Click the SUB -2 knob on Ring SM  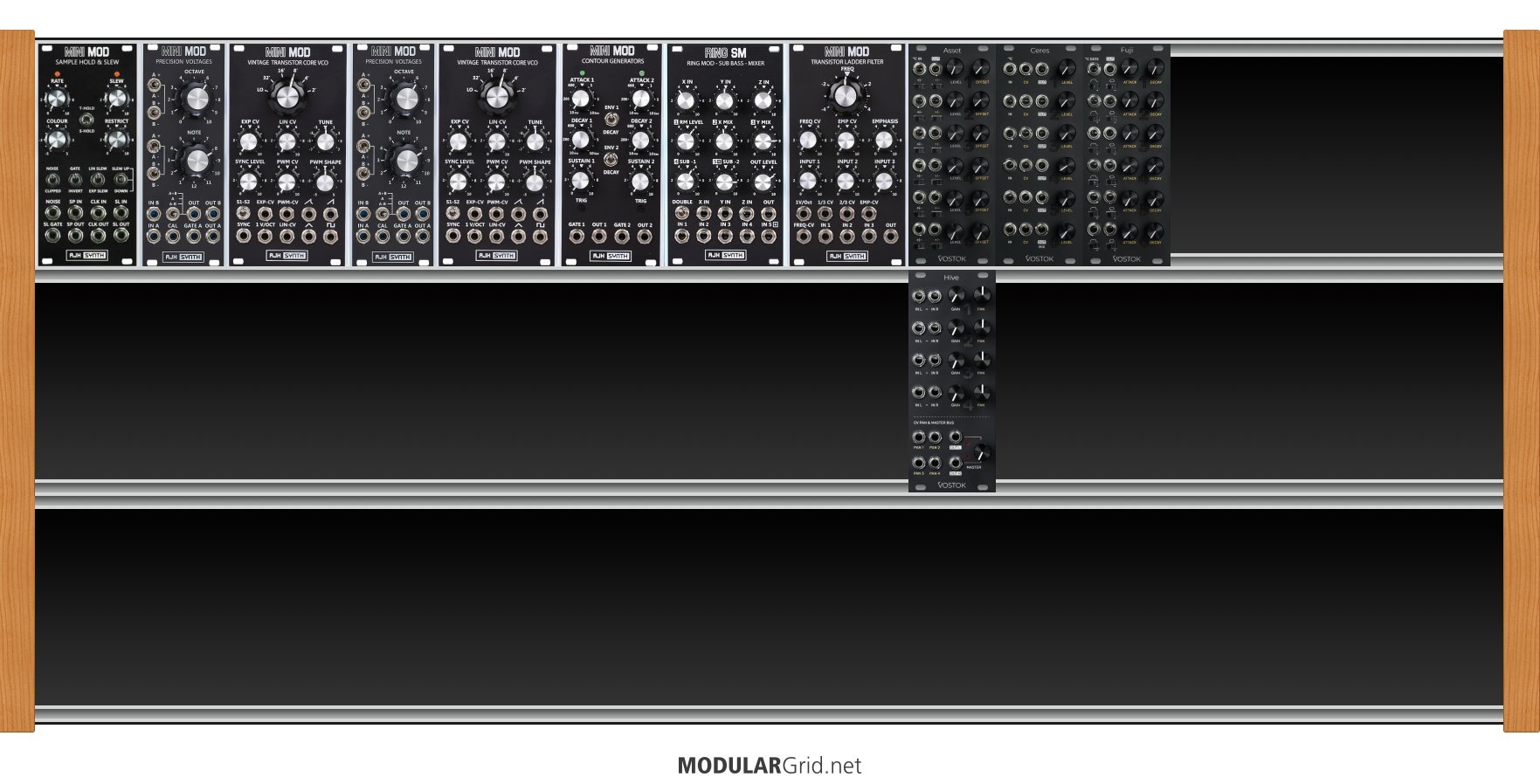click(725, 182)
